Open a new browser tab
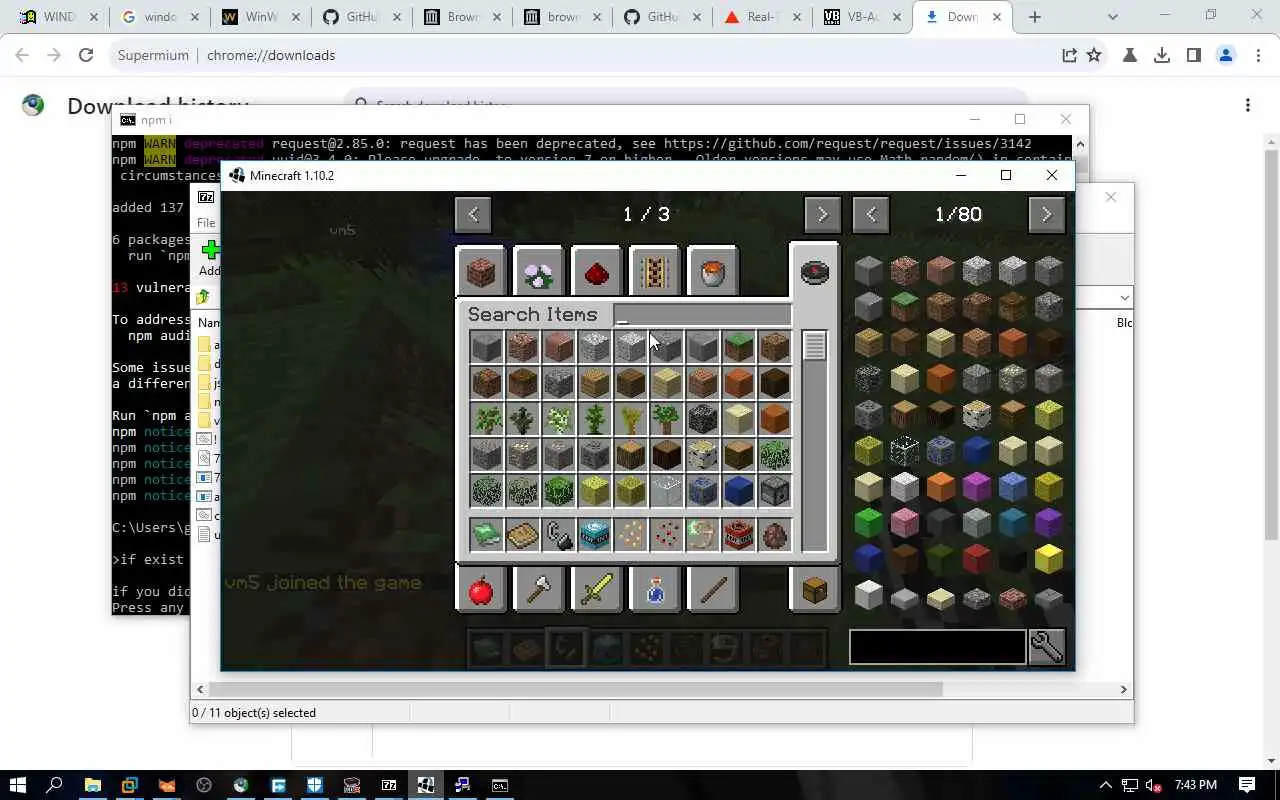 click(1035, 17)
